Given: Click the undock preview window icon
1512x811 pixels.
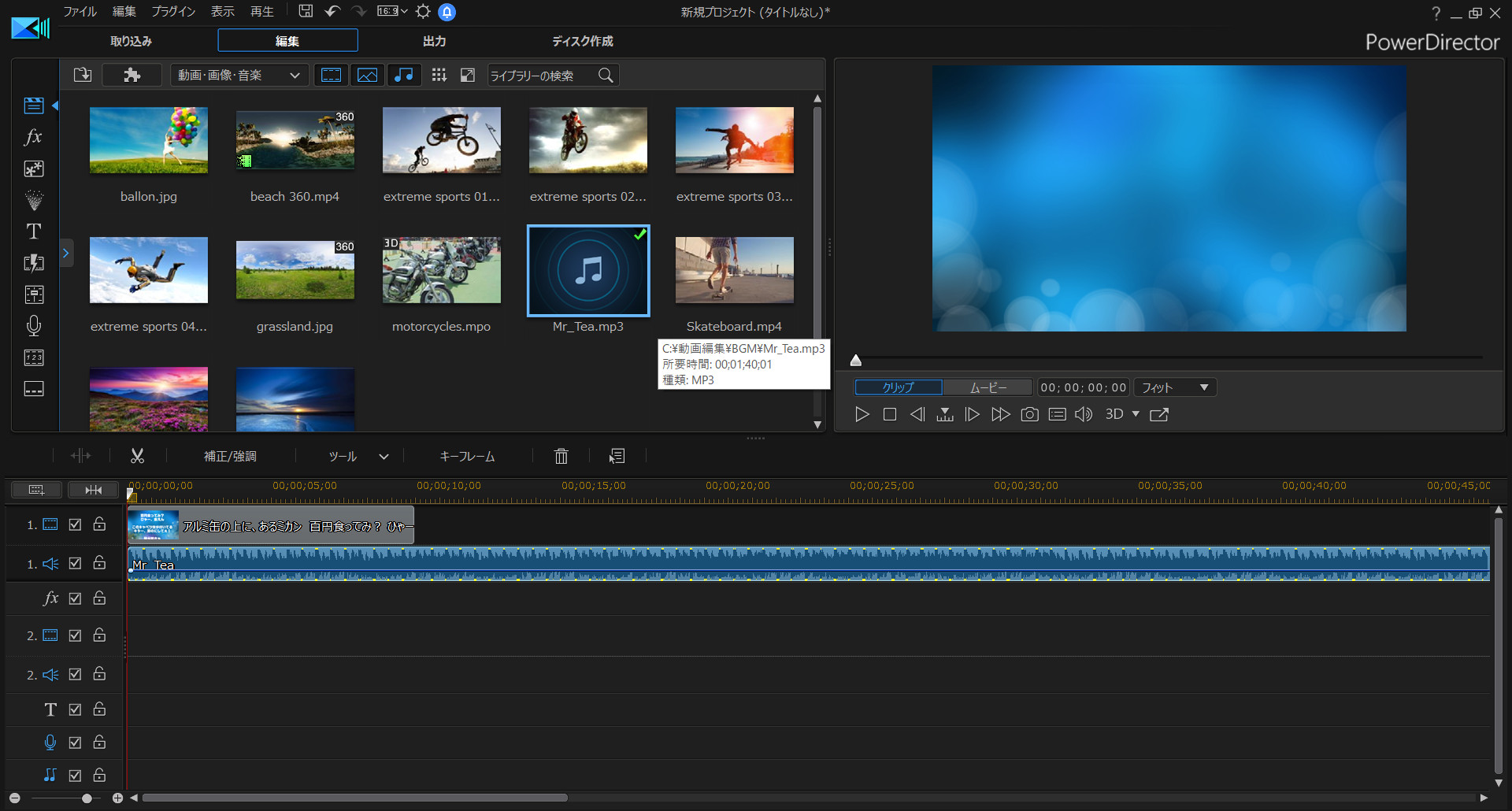Looking at the screenshot, I should 1159,414.
